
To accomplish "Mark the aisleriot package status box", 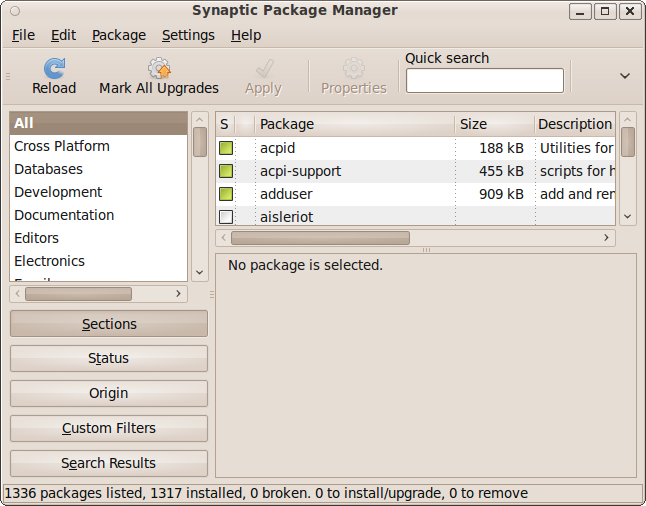I will [226, 217].
